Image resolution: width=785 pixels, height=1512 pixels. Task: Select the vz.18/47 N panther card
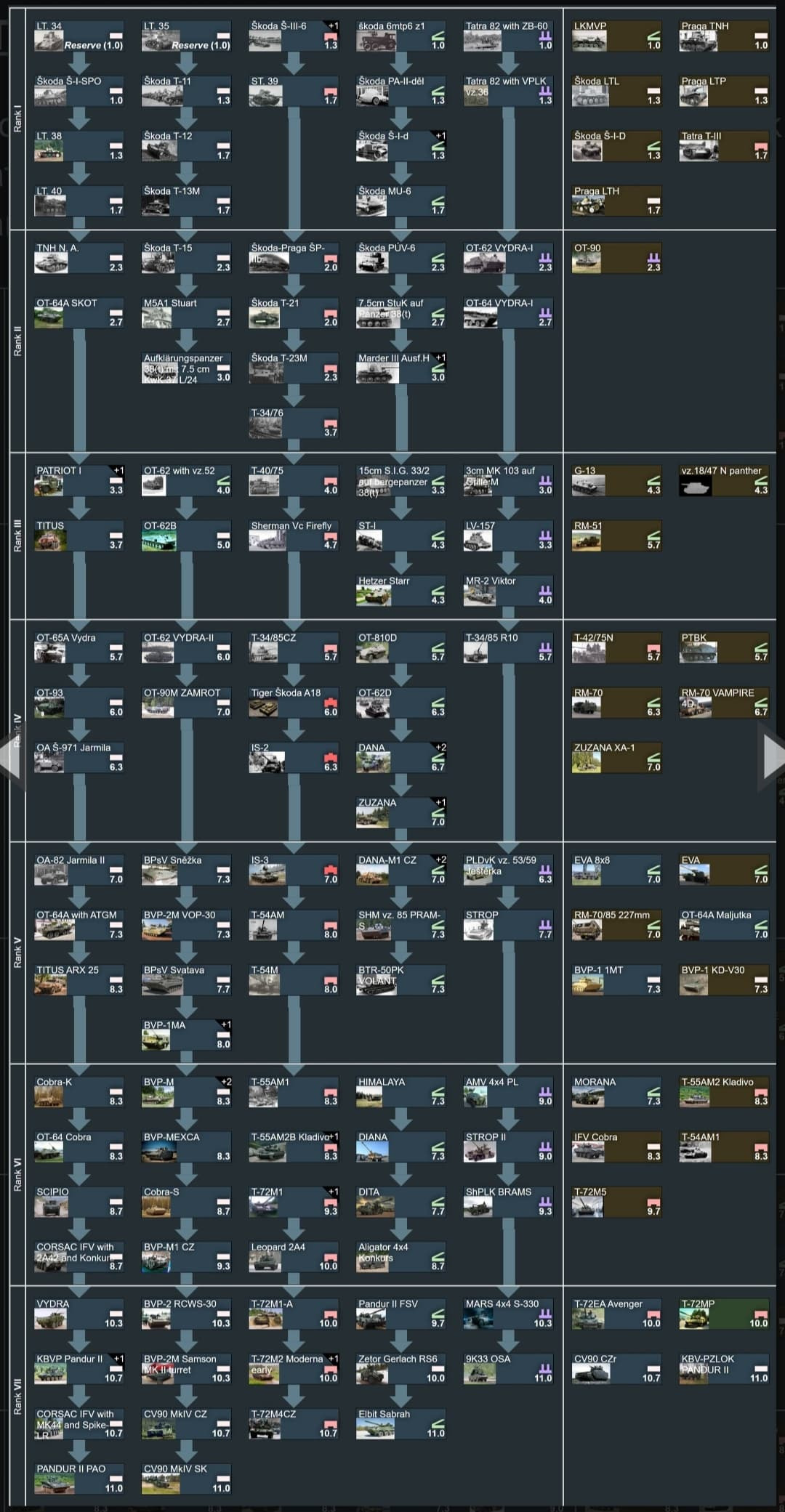point(724,480)
